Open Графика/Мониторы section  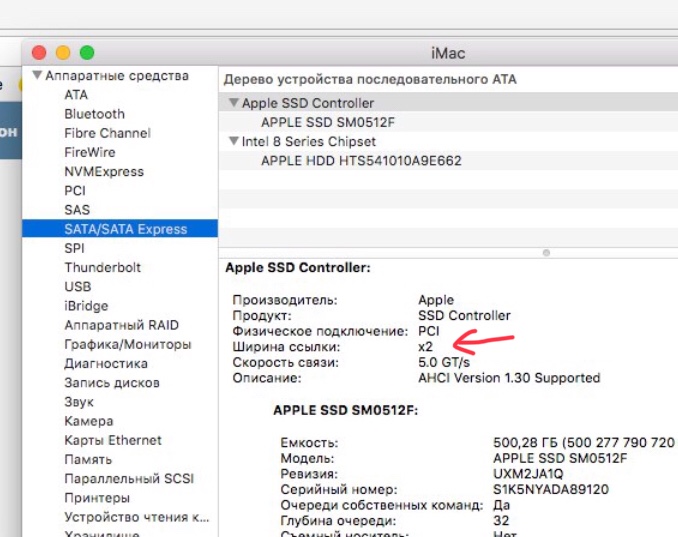coord(128,344)
